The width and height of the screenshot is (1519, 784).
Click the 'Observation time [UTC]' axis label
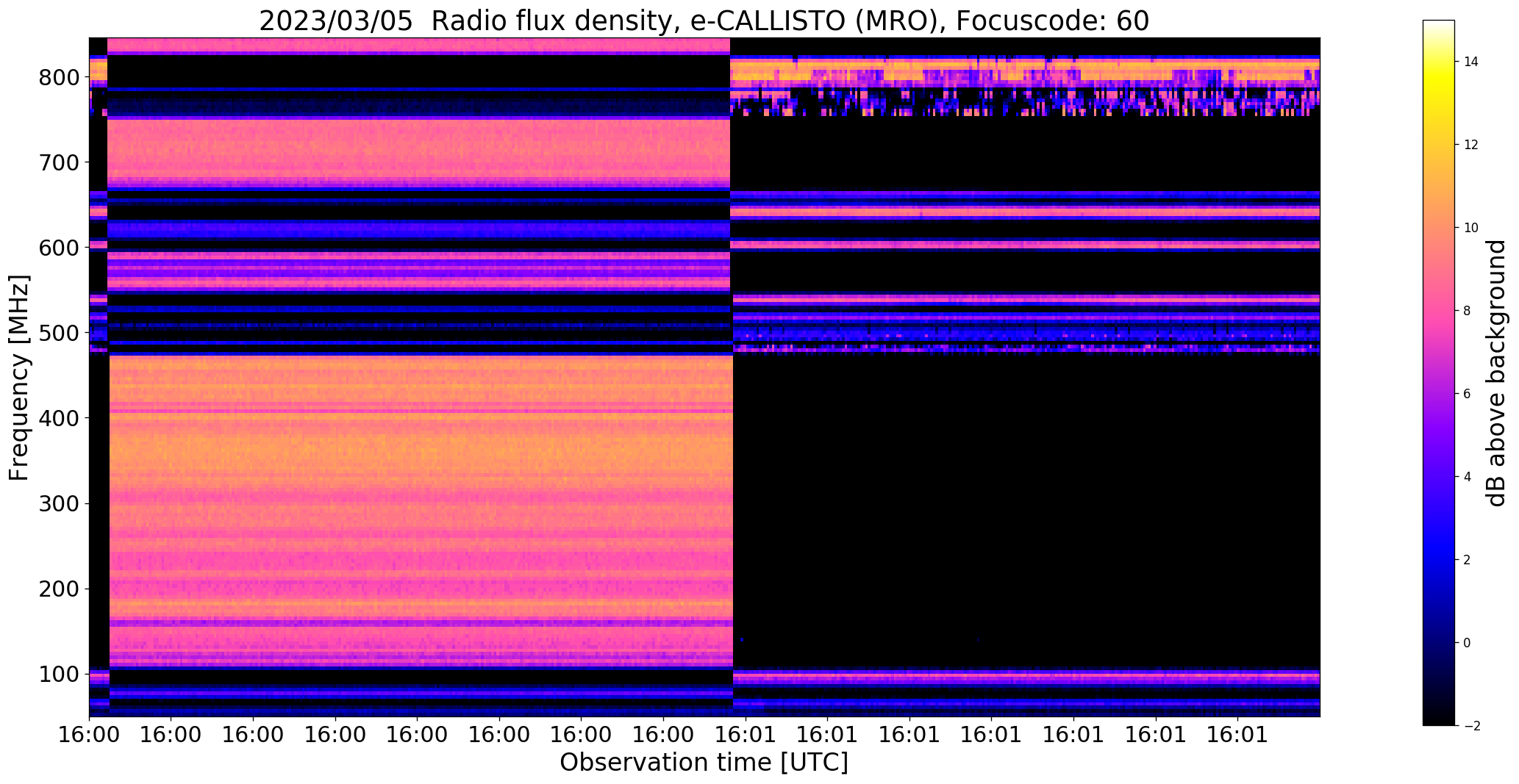704,763
